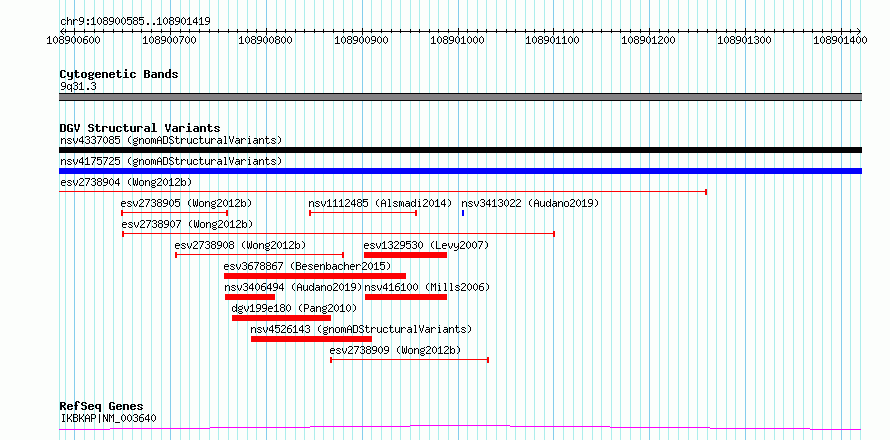The width and height of the screenshot is (890, 440).
Task: Click the nsv4175725 blue variant bar
Action: (460, 171)
